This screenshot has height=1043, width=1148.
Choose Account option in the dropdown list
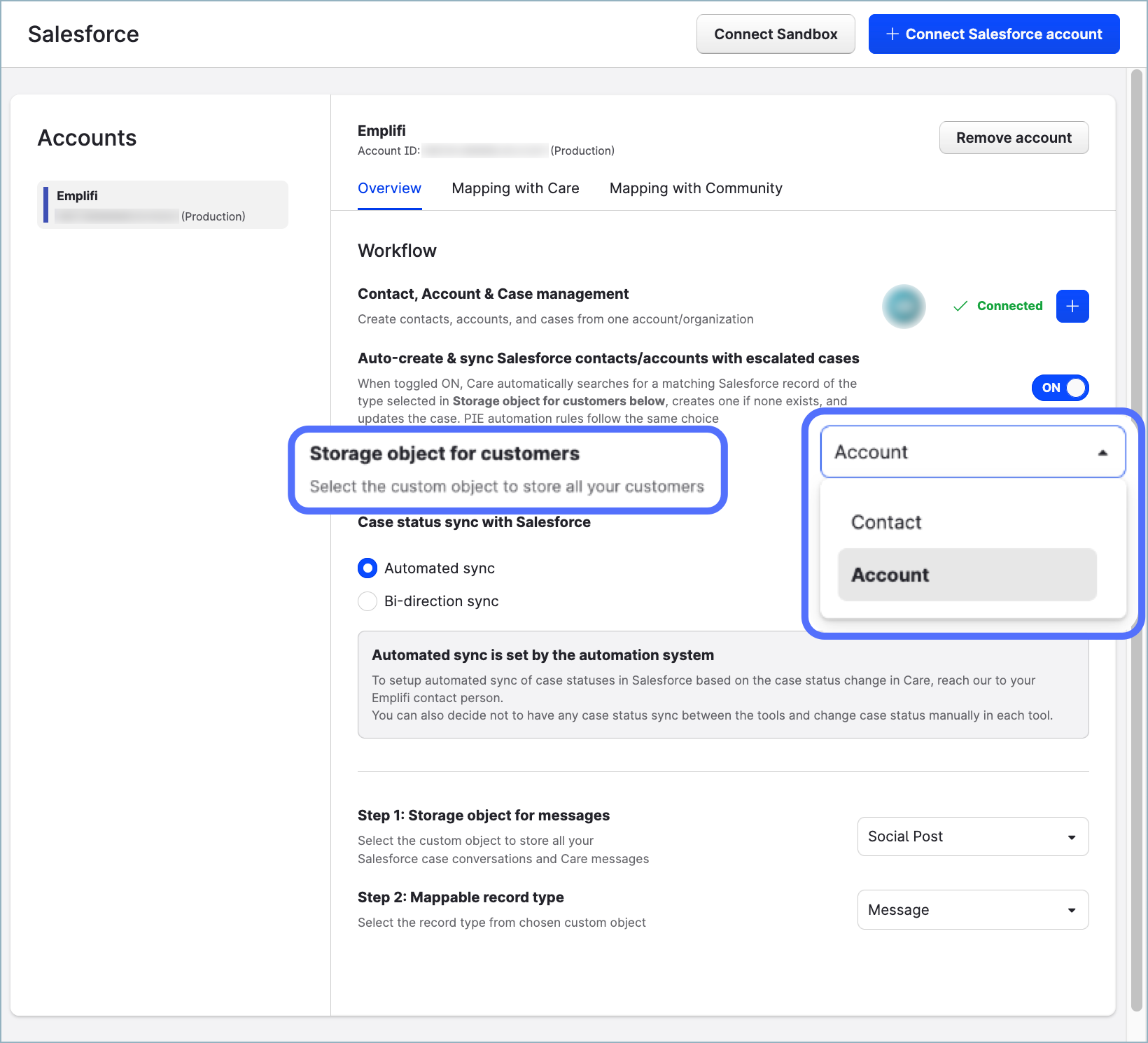[x=966, y=575]
